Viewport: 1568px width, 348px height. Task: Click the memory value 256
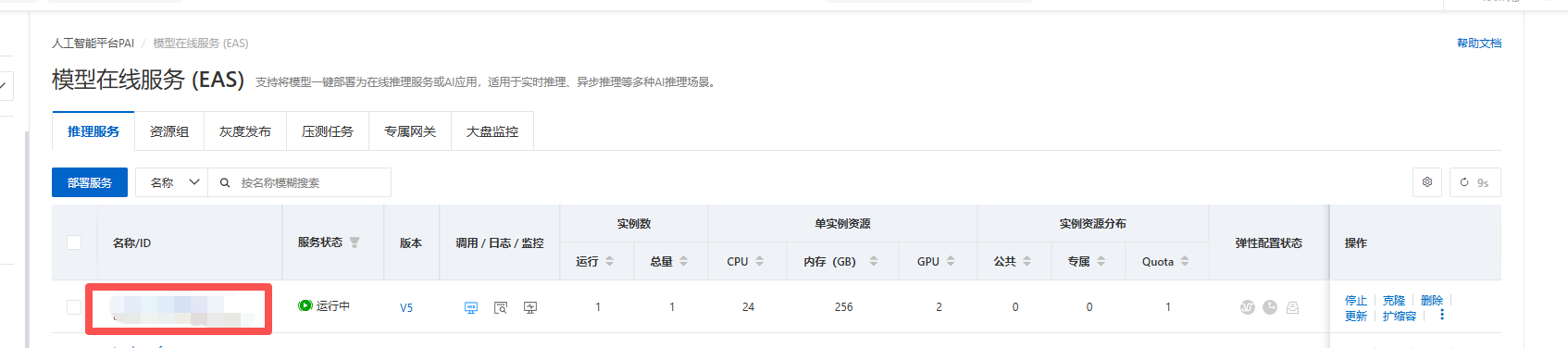[844, 307]
